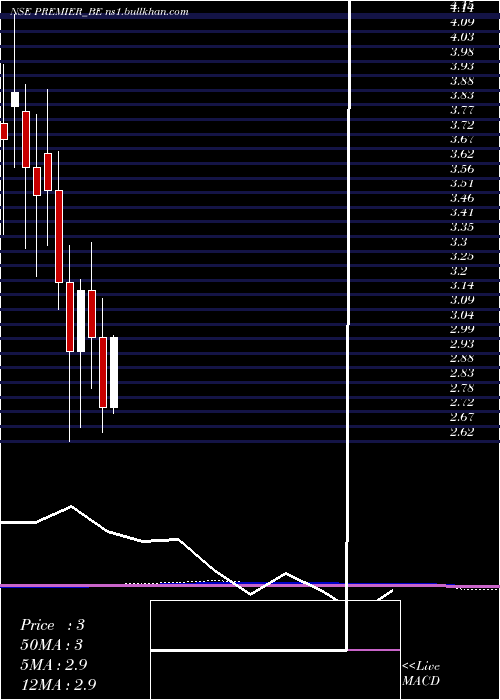Click the Price : 3 readout
This screenshot has height=700, width=500.
point(52,625)
